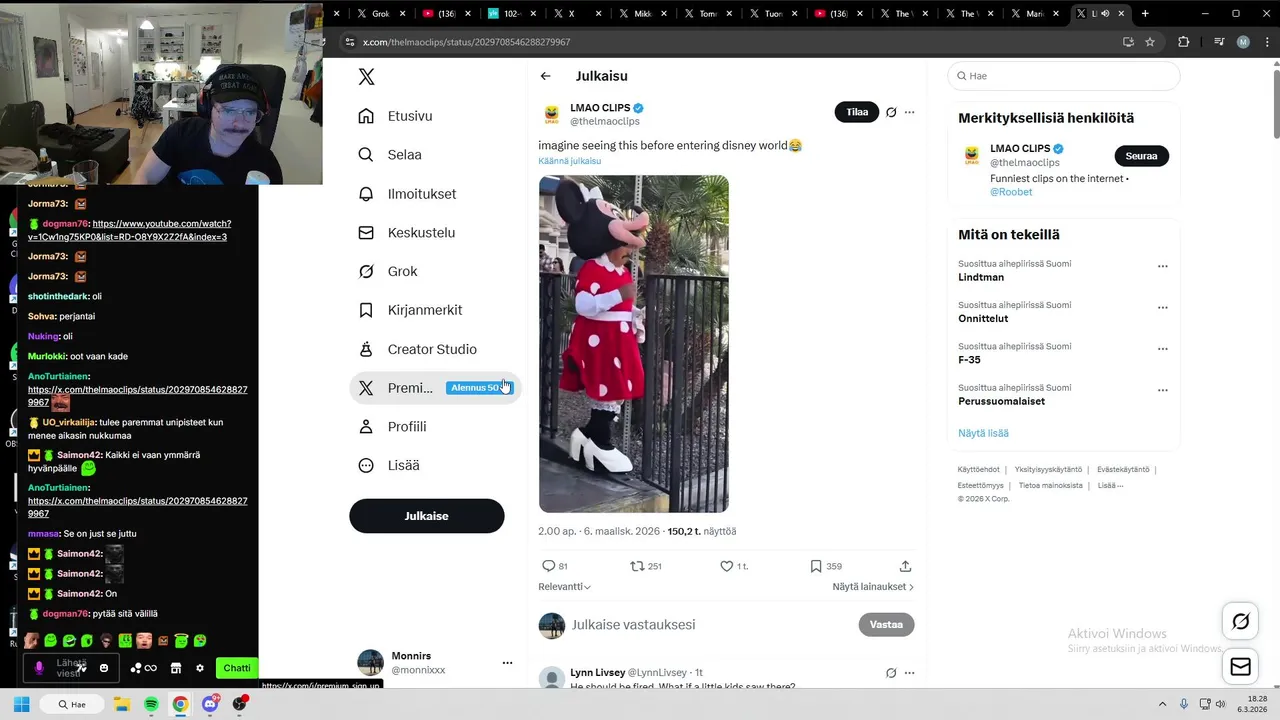Switch to the Grok browser tab
This screenshot has width=1280, height=720.
point(380,14)
